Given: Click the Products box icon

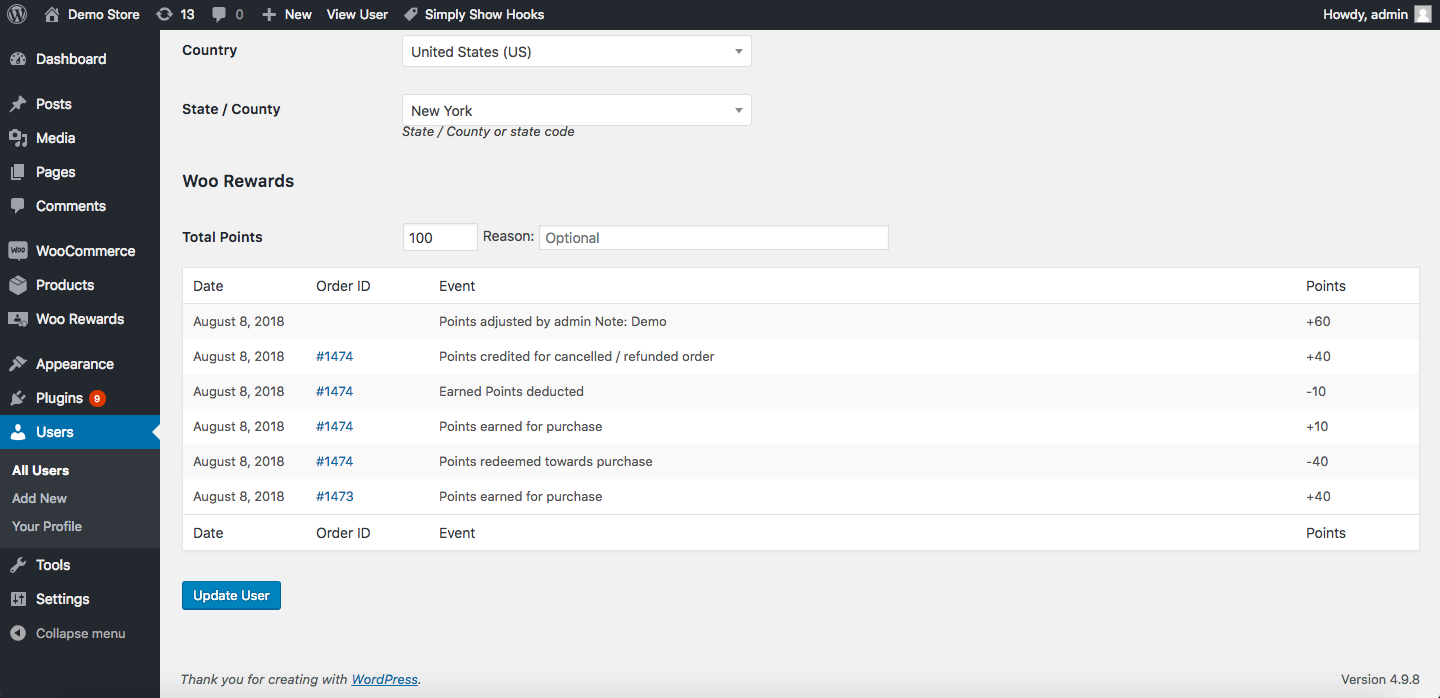Looking at the screenshot, I should 18,285.
